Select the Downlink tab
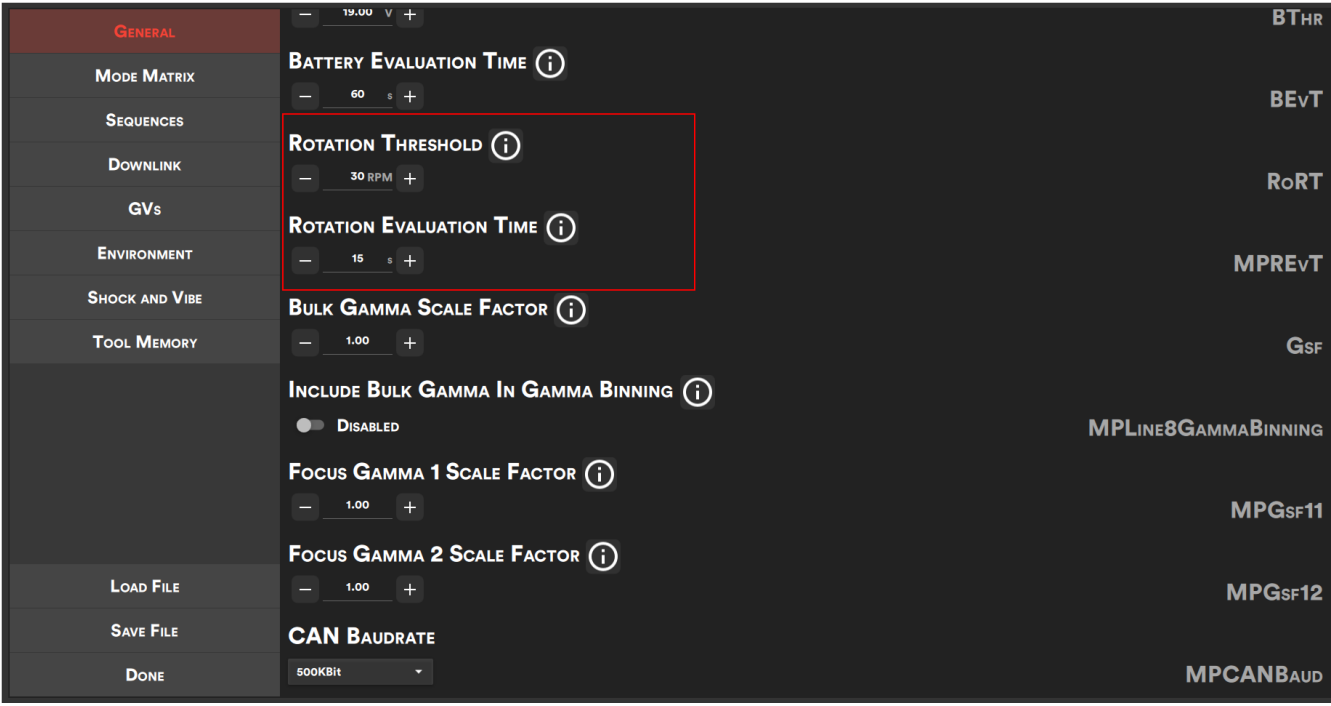Viewport: 1331px width, 706px height. (x=145, y=165)
